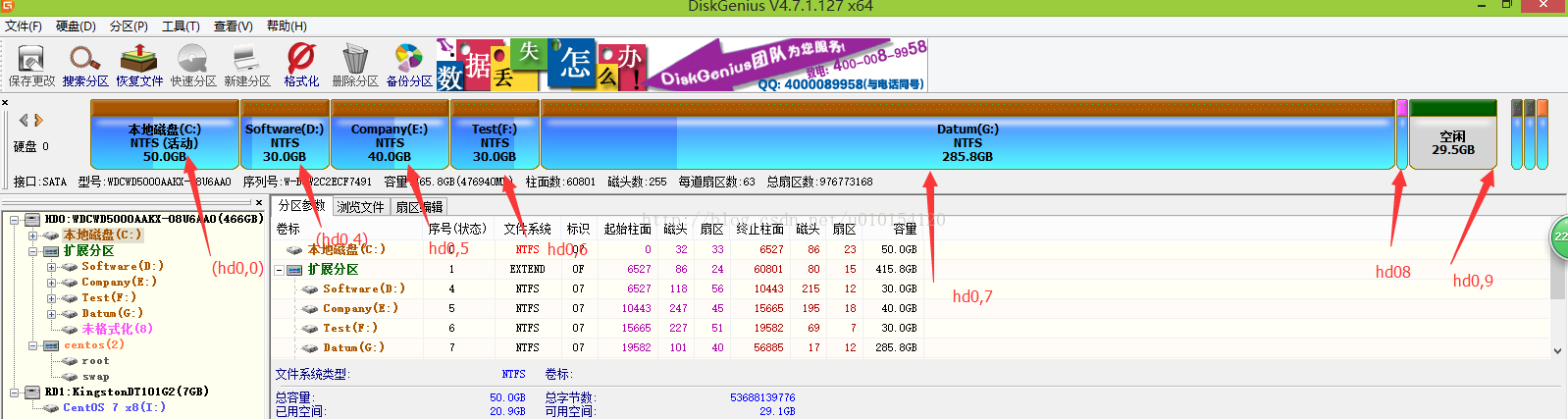The height and width of the screenshot is (419, 1568).
Task: Open the 查看(V) menu
Action: coord(234,26)
